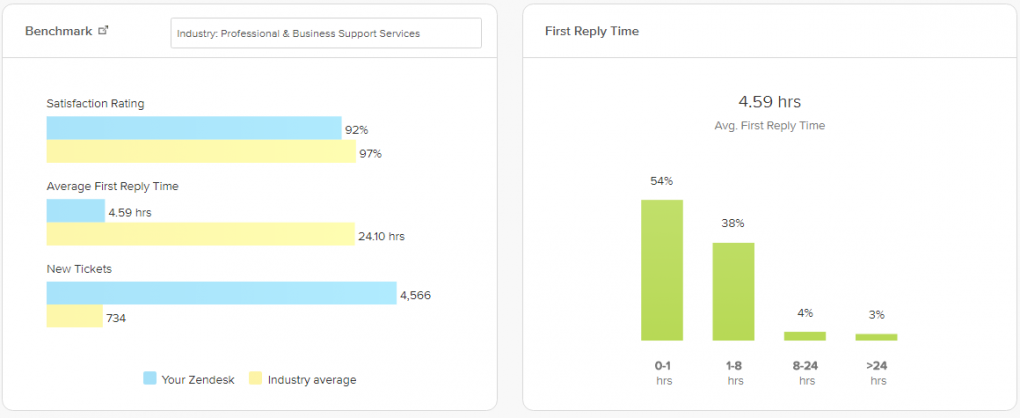Select the yellow 24.10 hrs industry bar

coord(200,235)
